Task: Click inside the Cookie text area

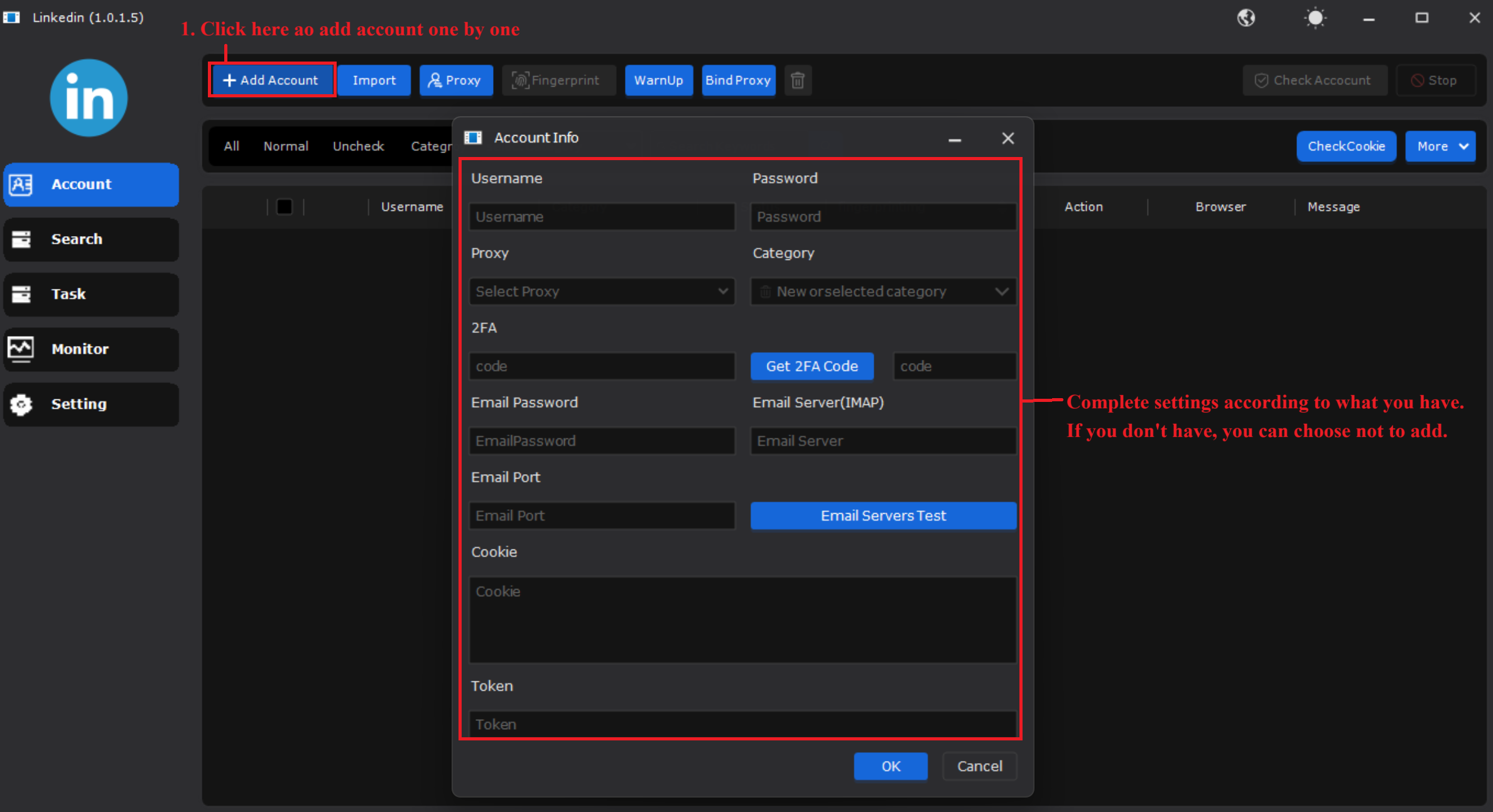Action: click(742, 620)
